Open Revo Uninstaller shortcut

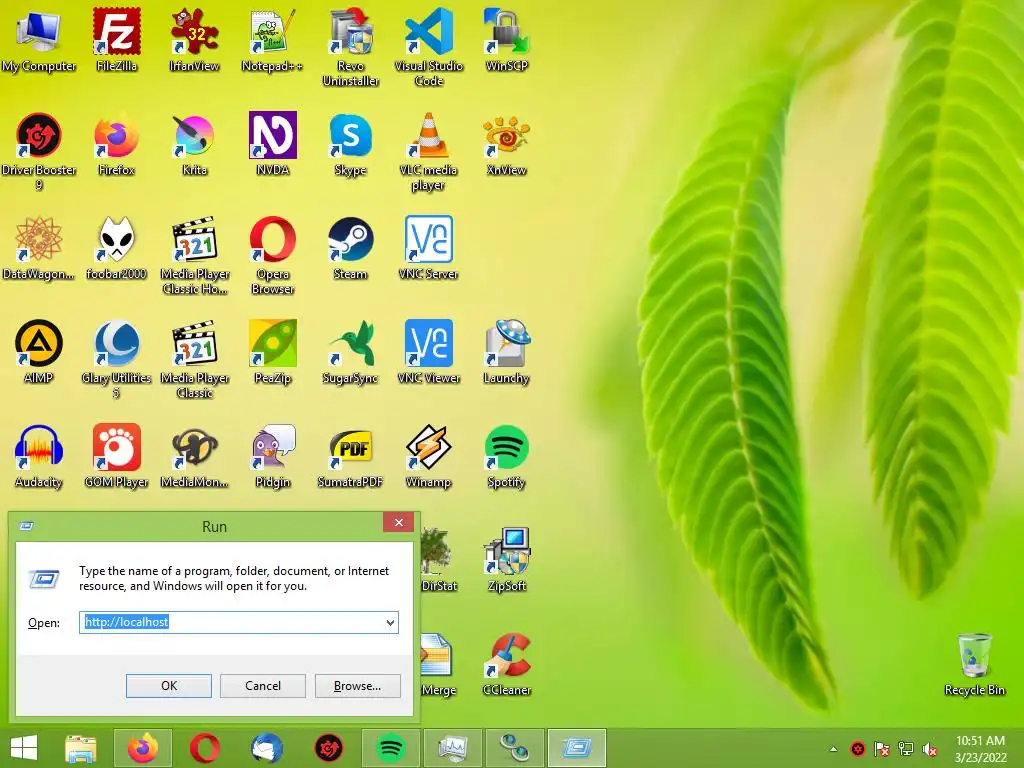click(350, 47)
